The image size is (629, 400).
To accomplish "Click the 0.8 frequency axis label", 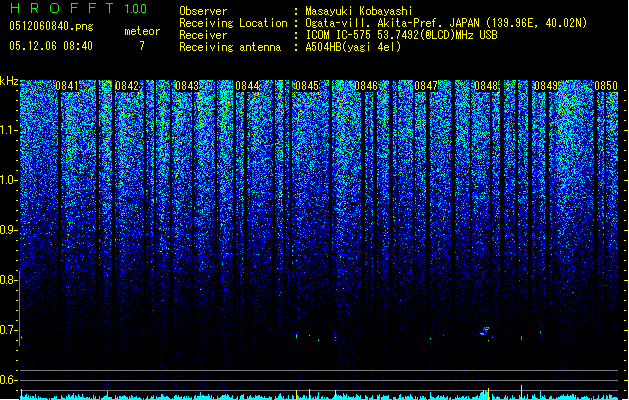I will (x=8, y=280).
